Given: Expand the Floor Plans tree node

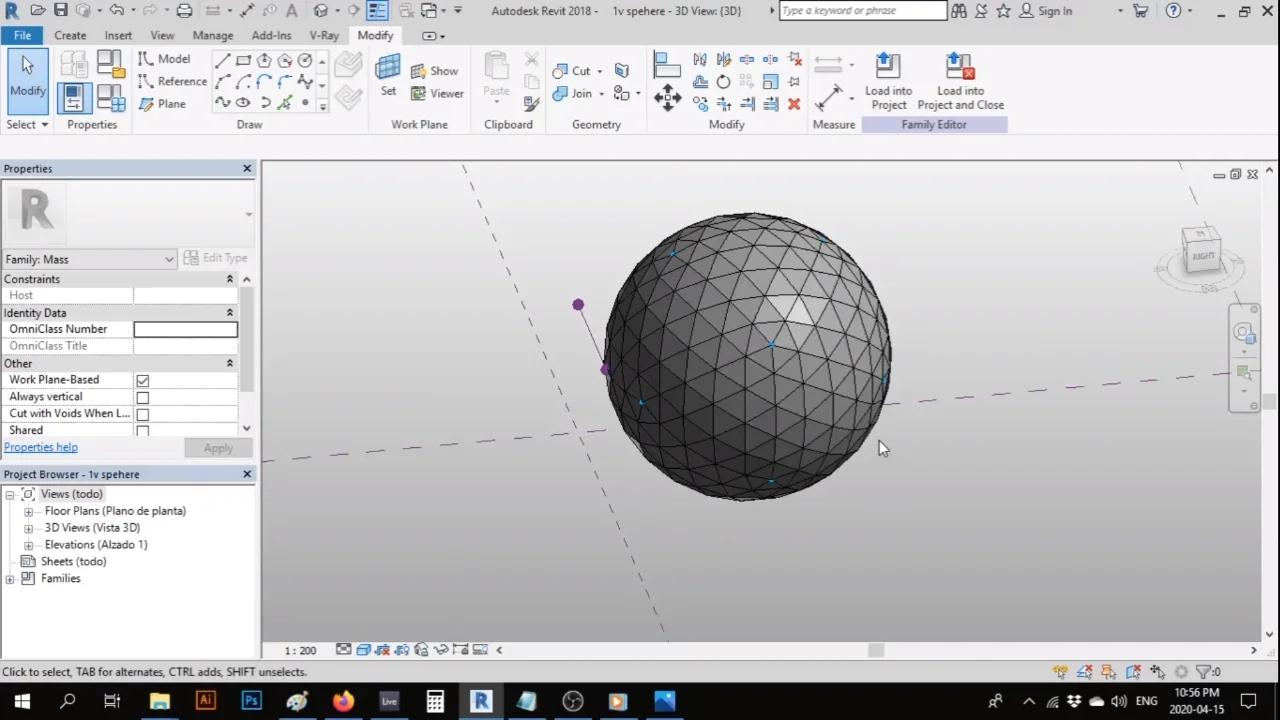Looking at the screenshot, I should coord(28,511).
